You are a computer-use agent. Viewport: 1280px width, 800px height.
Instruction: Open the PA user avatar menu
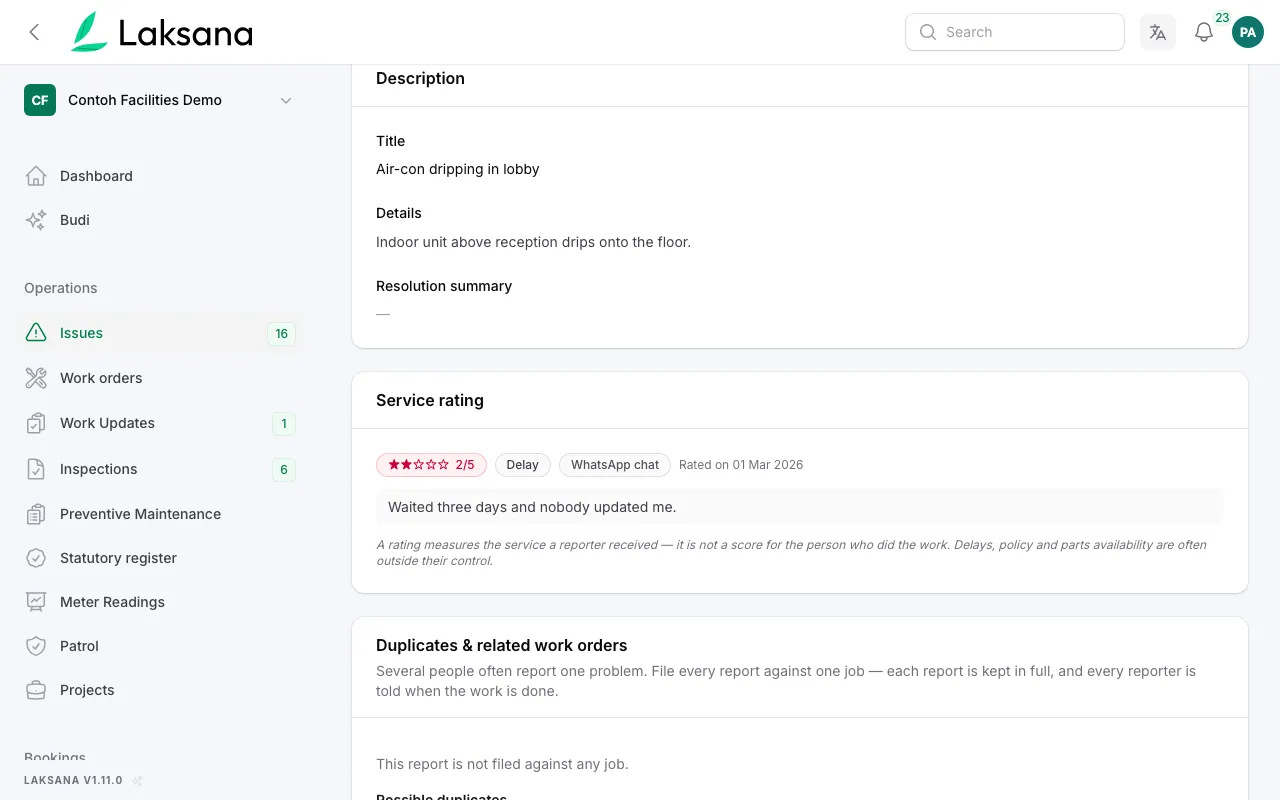coord(1248,32)
